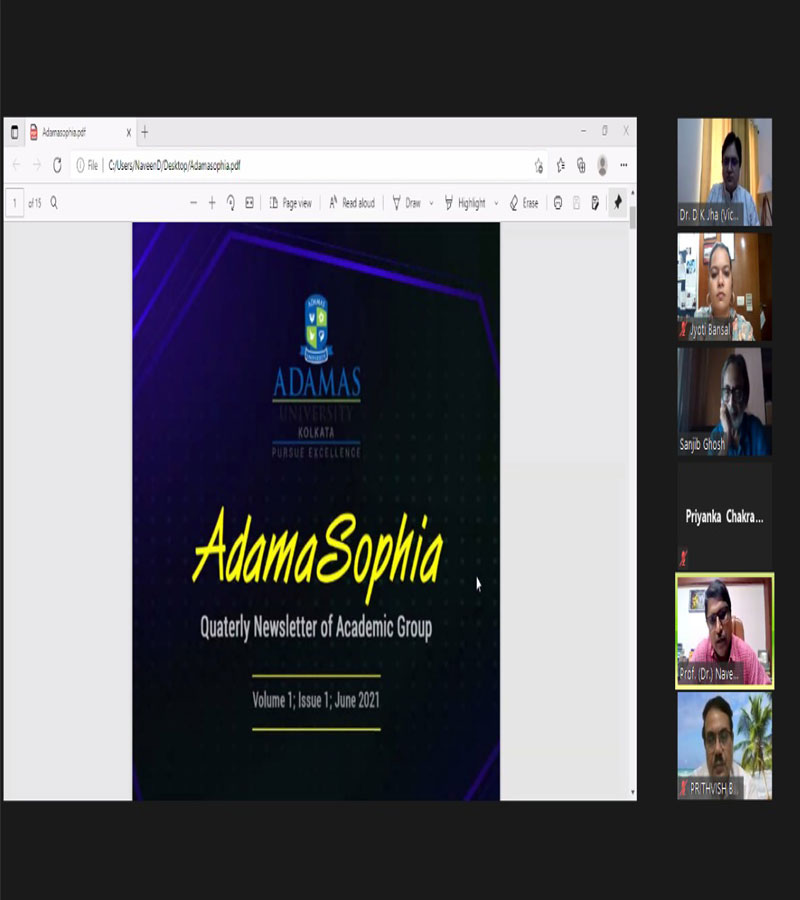Select the Highlight tool
The height and width of the screenshot is (900, 800).
[x=465, y=203]
